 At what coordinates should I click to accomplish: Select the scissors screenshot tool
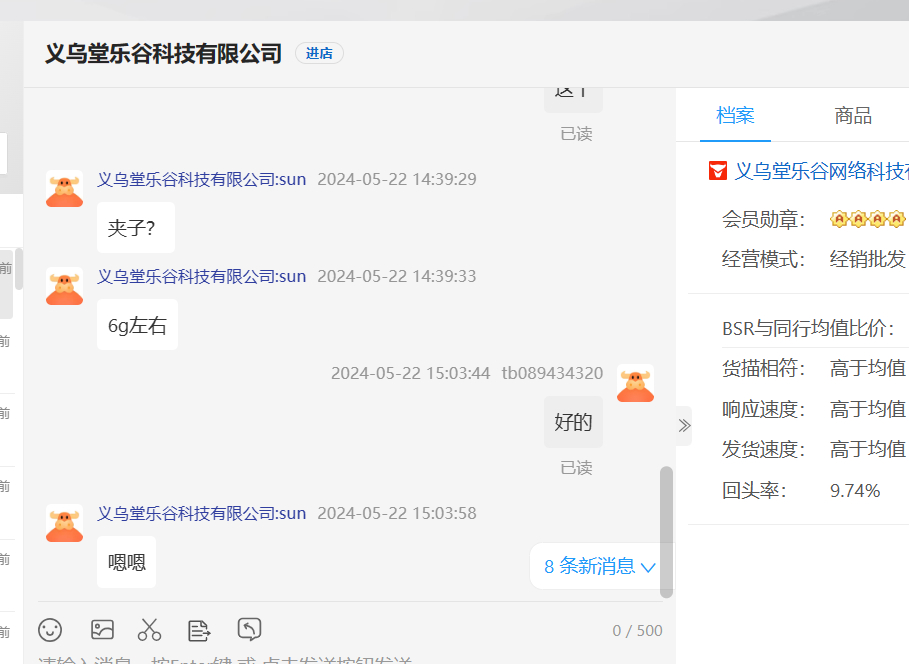(150, 629)
